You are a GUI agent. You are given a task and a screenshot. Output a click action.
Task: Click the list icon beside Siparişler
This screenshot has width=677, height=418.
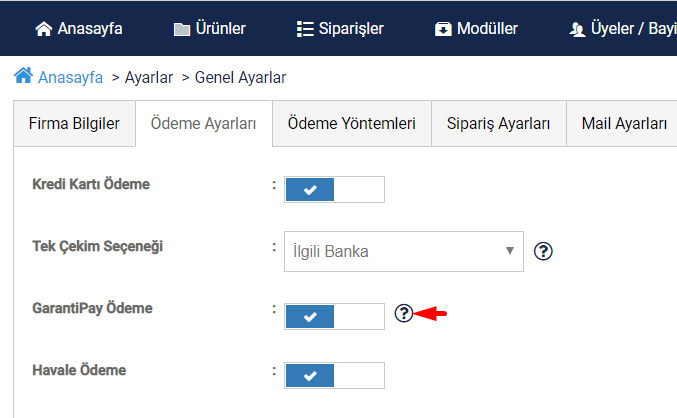tap(305, 29)
